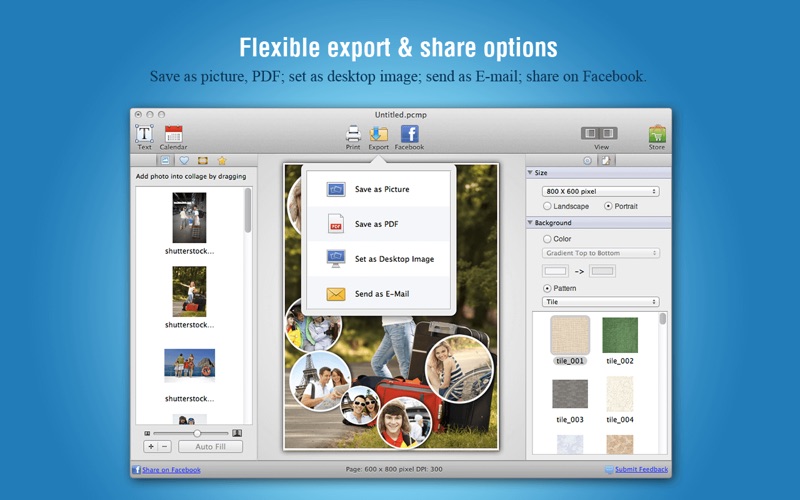Open the Share on Facebook link
800x500 pixels.
[x=171, y=470]
